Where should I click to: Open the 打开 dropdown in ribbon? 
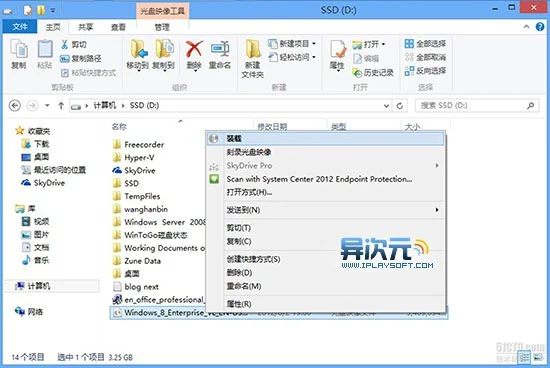(369, 45)
